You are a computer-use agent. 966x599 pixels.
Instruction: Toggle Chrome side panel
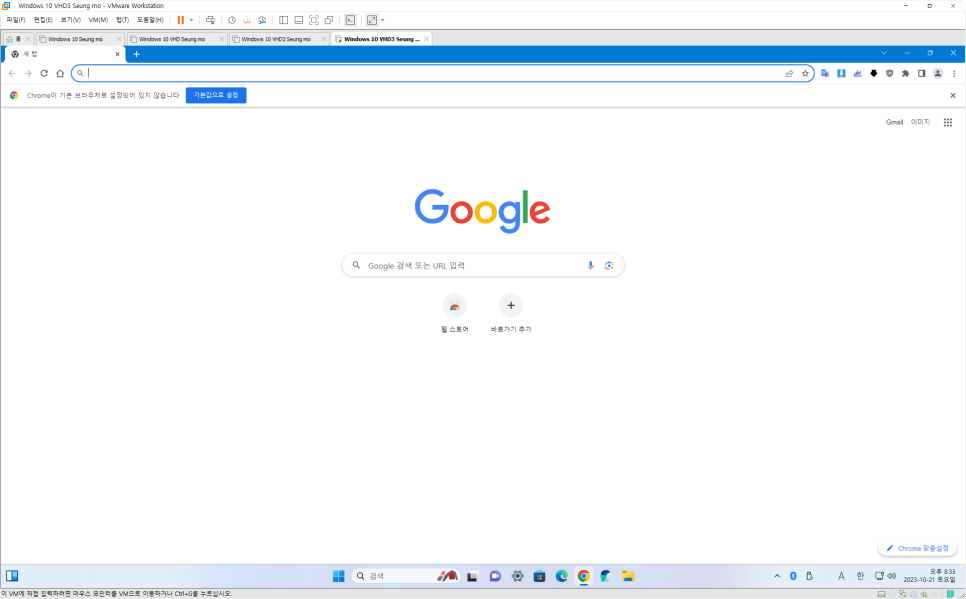point(922,73)
